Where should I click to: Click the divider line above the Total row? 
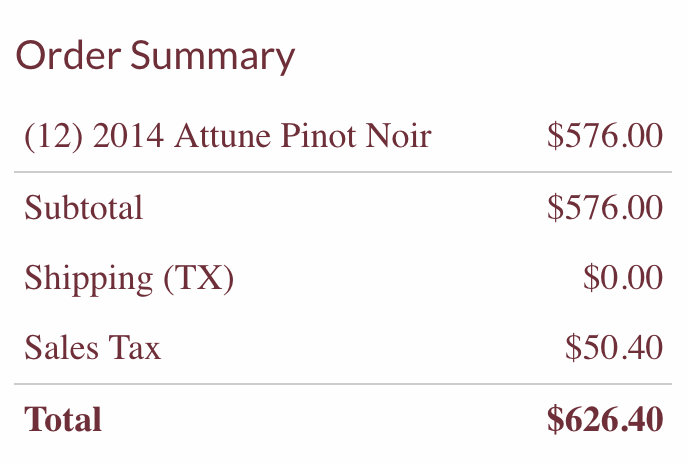point(343,384)
